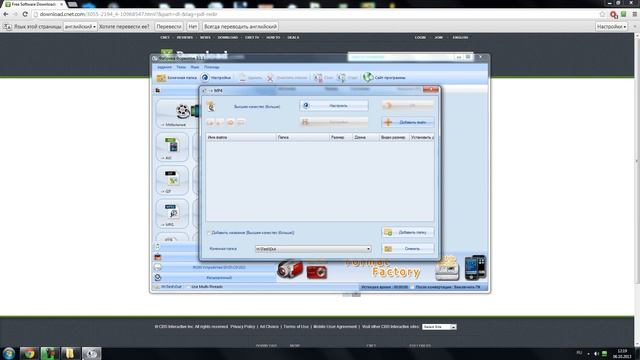Open 'Настройки' options in Format Factory toolbar
This screenshot has height=360, width=640.
[216, 78]
